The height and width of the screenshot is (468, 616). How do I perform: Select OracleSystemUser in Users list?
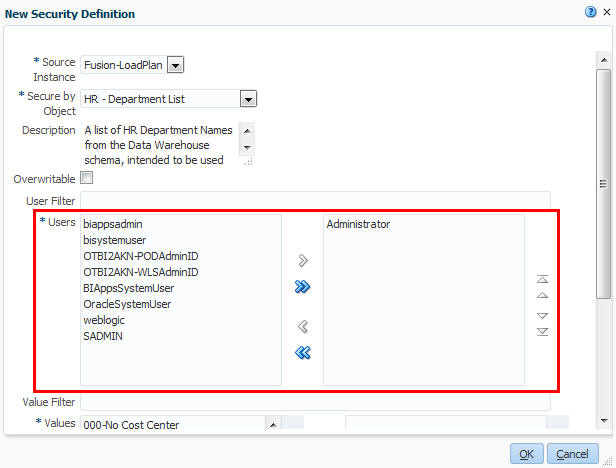127,304
